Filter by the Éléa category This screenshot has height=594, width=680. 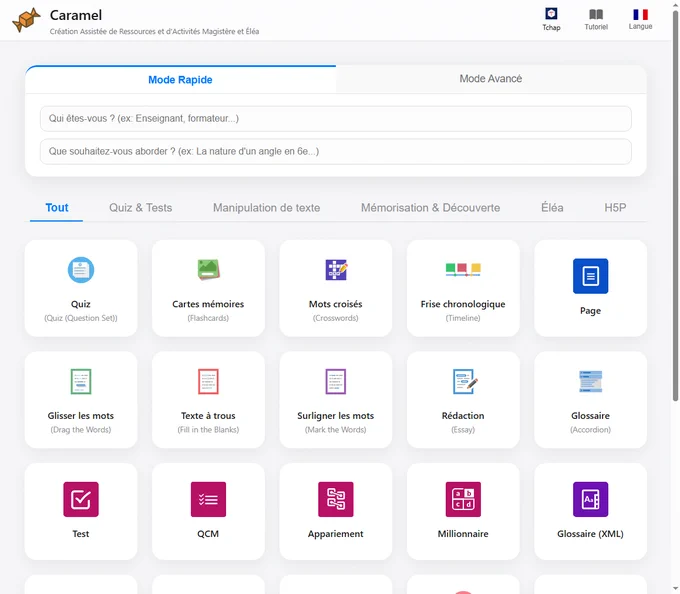point(552,208)
